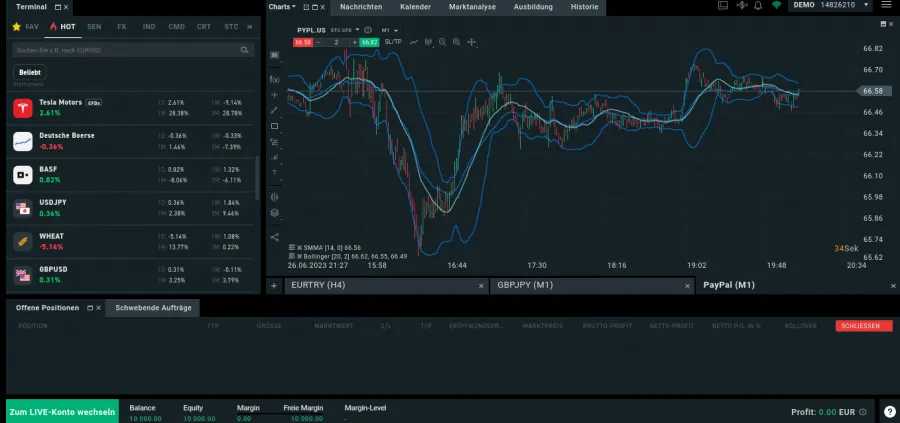Open the STC CFD instrument type dropdown
Image resolution: width=900 pixels, height=423 pixels.
point(345,30)
